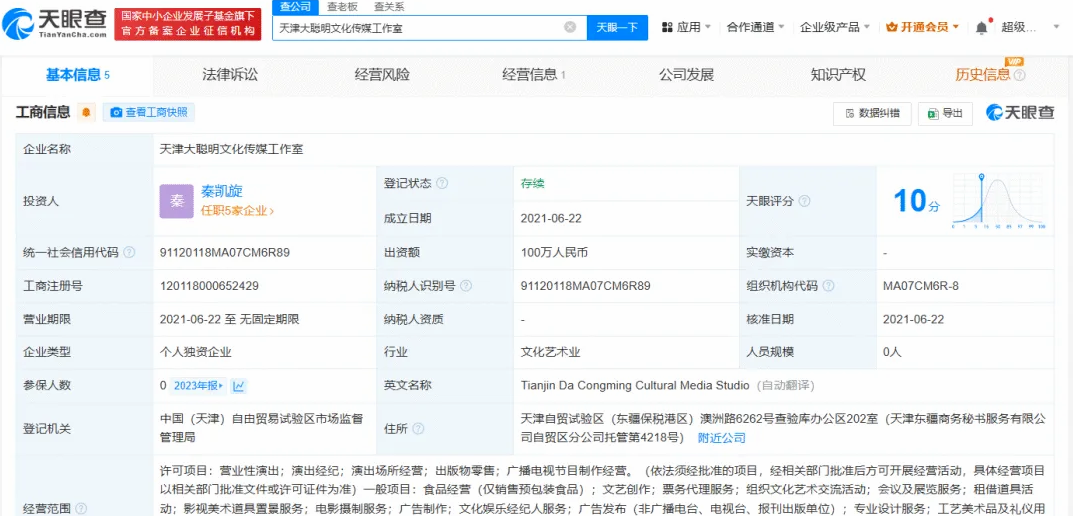
Task: Open the TianYanCha home logo
Action: point(55,24)
